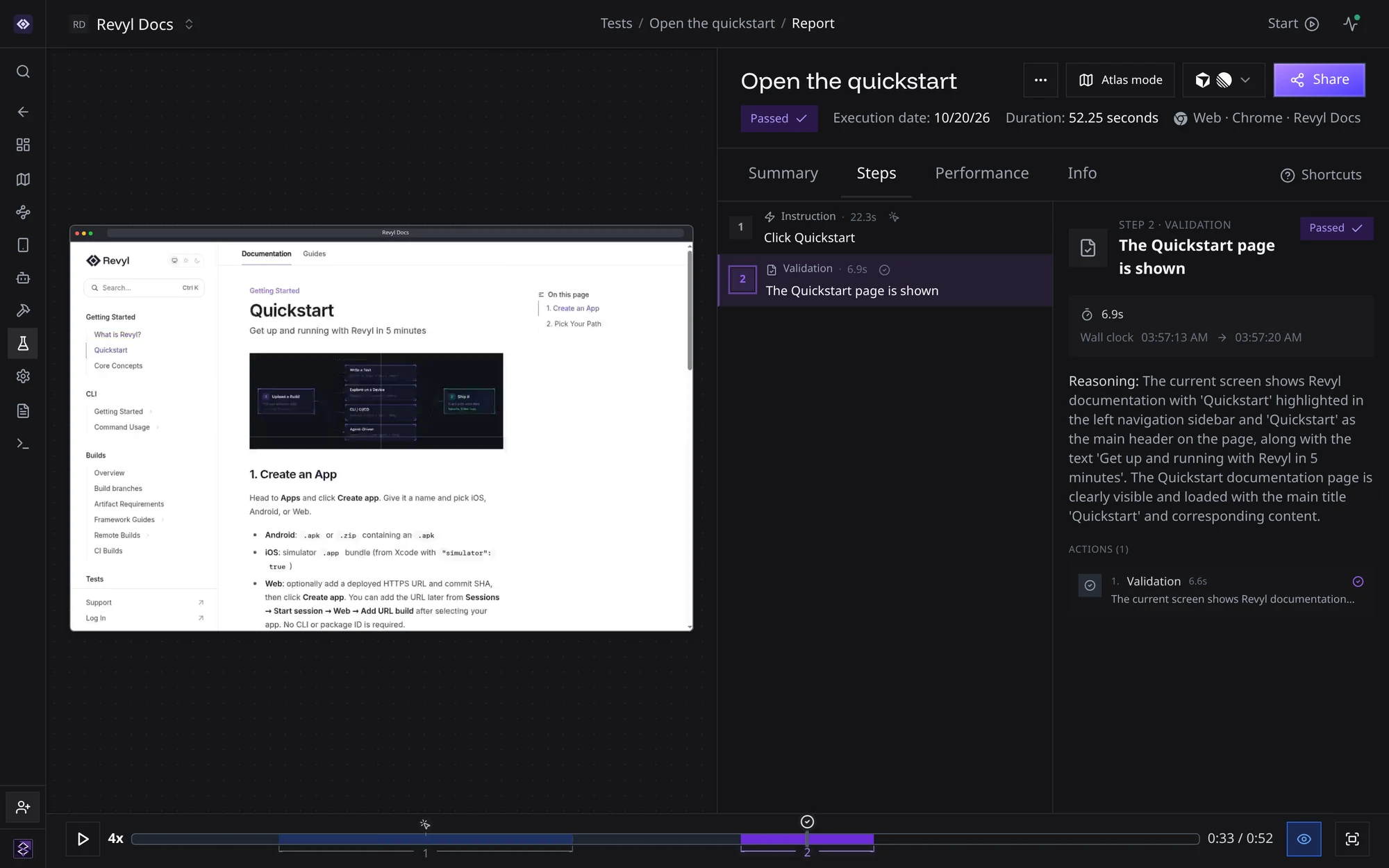Select step 2 The Quickstart page is shown

pyautogui.click(x=885, y=281)
